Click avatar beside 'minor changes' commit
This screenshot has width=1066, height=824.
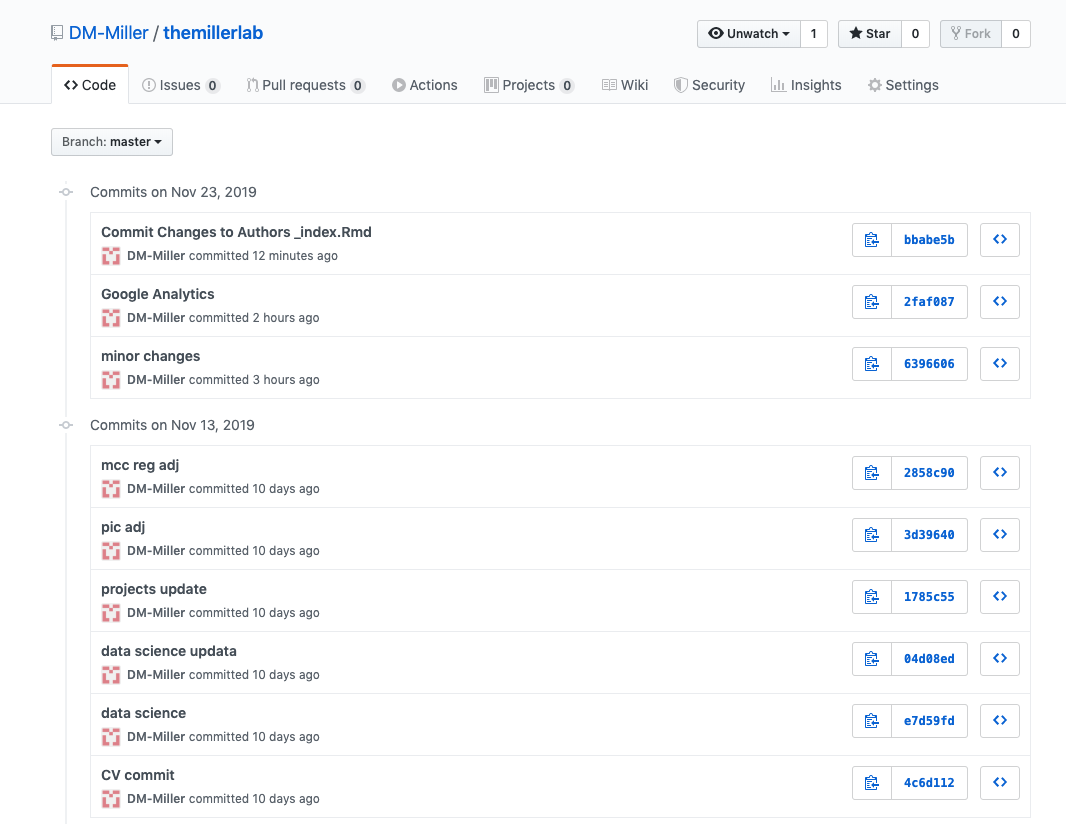(x=111, y=380)
